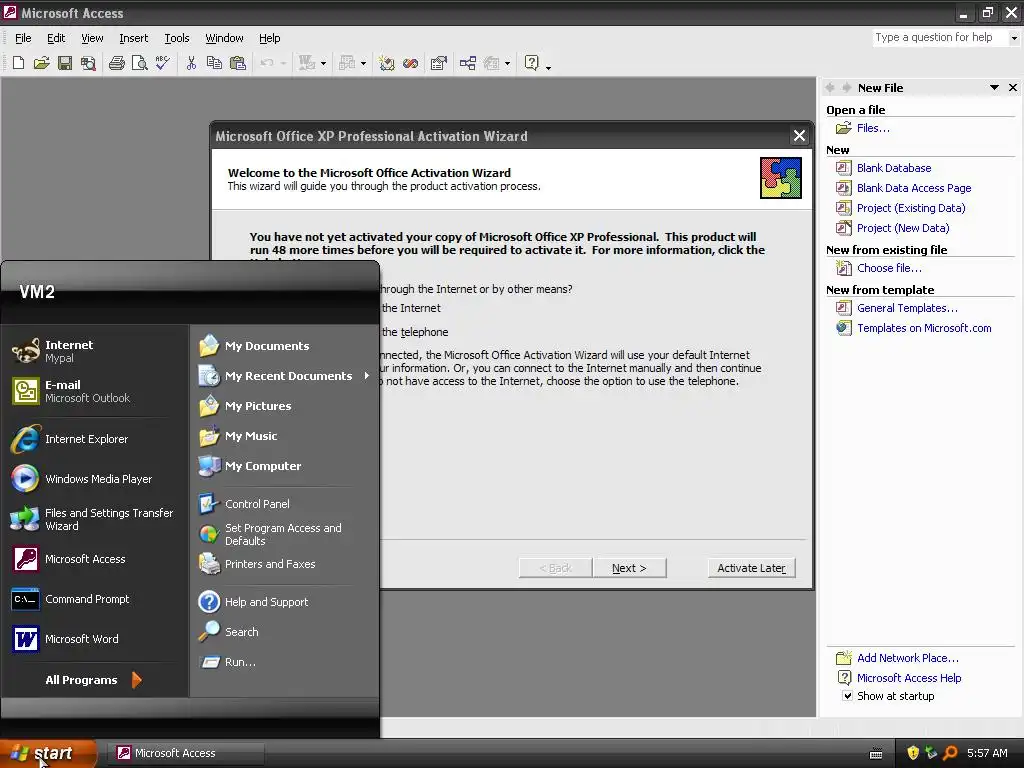
Task: Open the Templates on Microsoft.com link
Action: pos(923,328)
